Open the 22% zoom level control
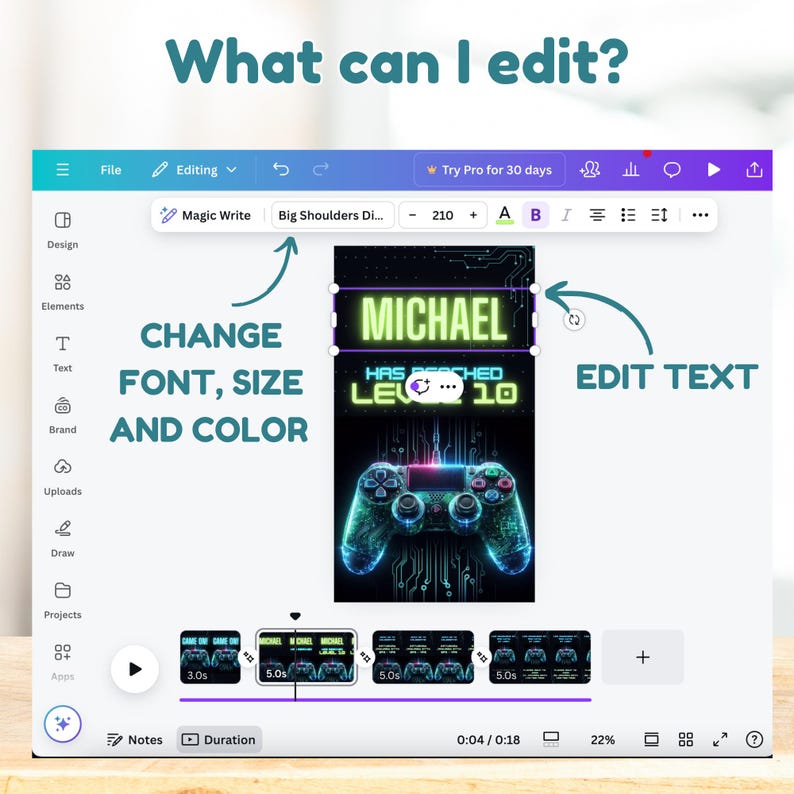 [603, 740]
